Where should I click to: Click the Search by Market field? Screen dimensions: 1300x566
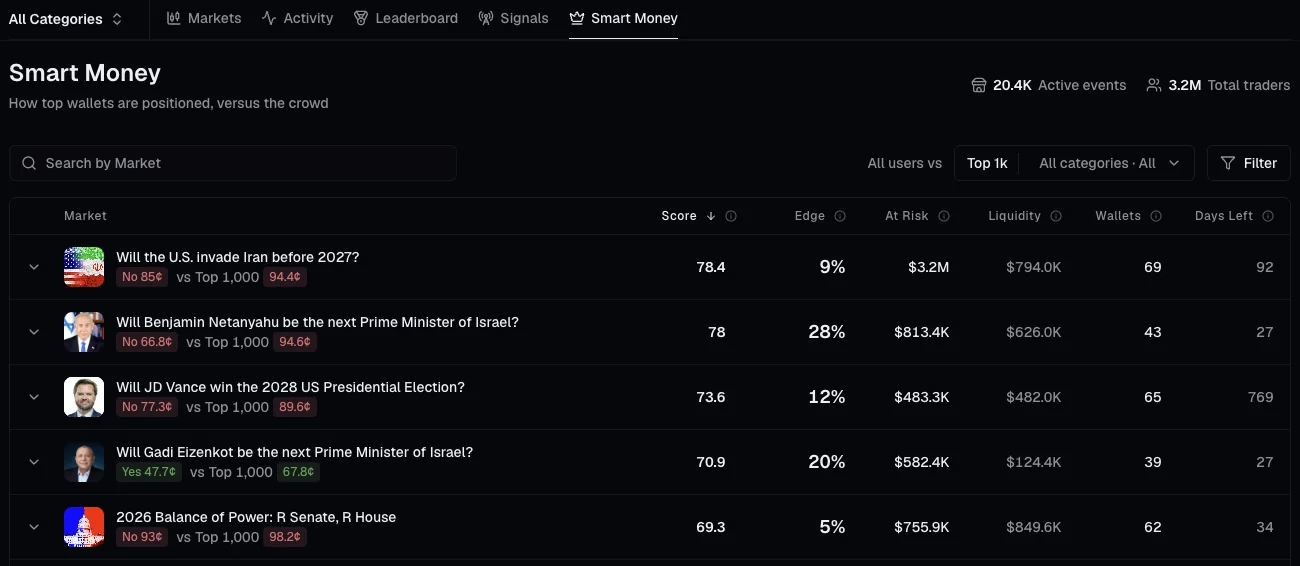pos(233,163)
